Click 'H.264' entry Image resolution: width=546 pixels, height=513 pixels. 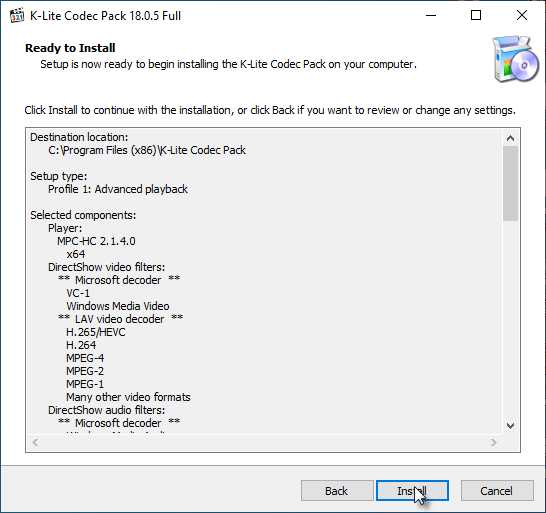tap(81, 345)
